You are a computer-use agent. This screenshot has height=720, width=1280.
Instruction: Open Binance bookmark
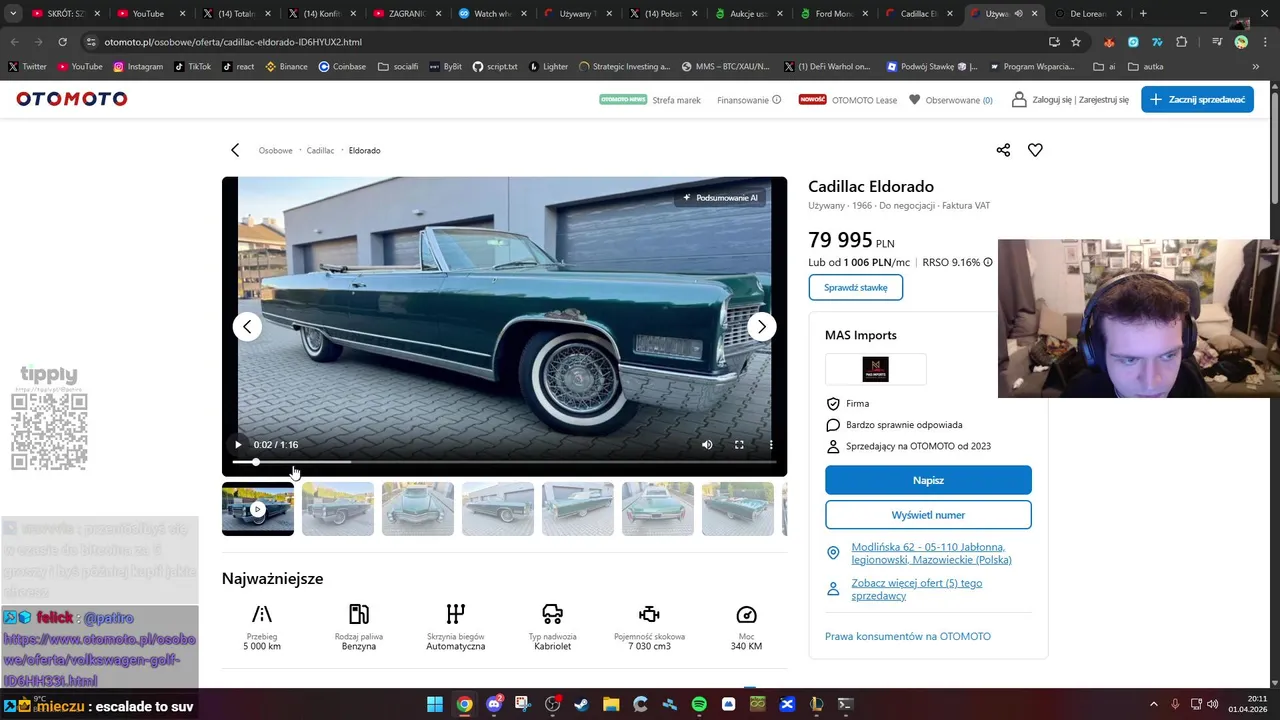pyautogui.click(x=287, y=67)
